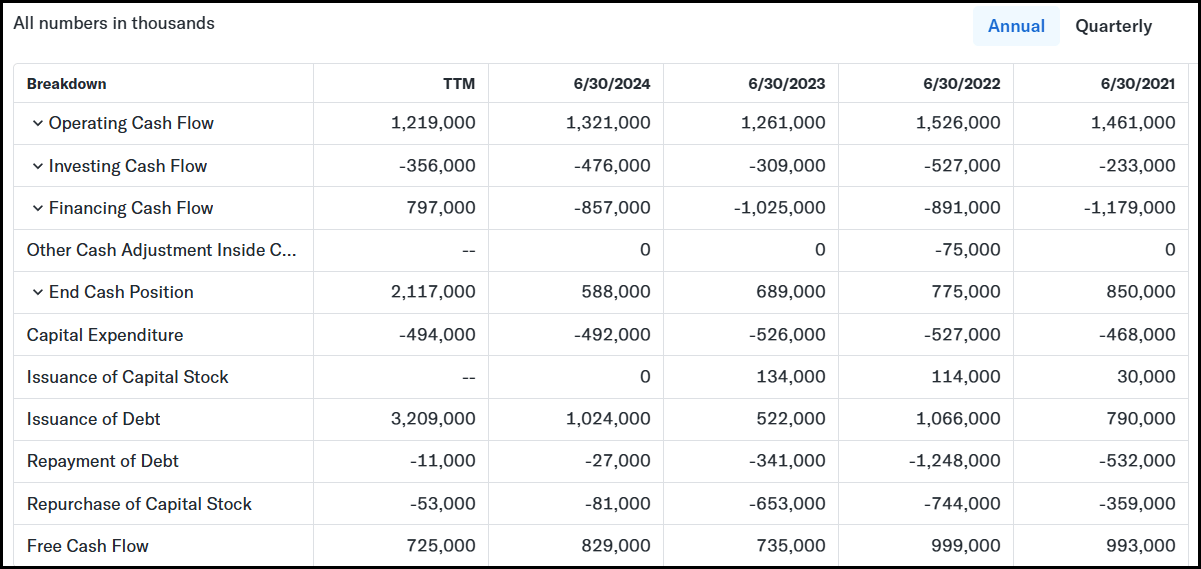Expand the Investing Cash Flow chevron
Screen dimensions: 1201x569
[x=38, y=166]
